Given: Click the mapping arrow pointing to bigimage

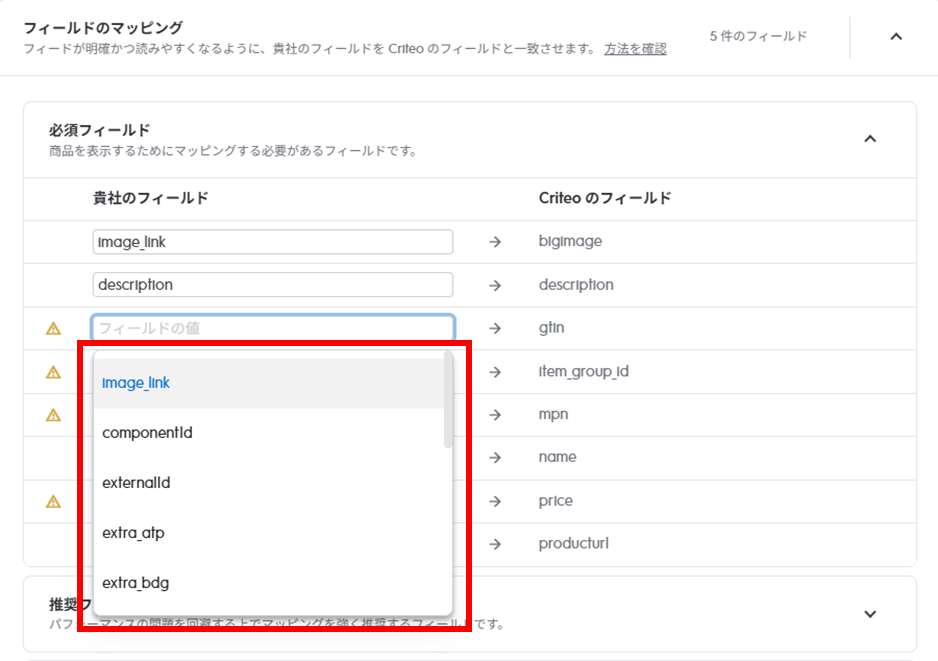Looking at the screenshot, I should (x=495, y=242).
